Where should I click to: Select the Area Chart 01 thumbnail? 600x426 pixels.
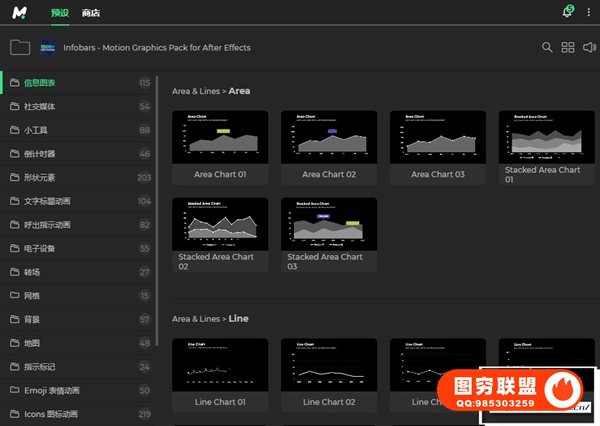click(219, 137)
